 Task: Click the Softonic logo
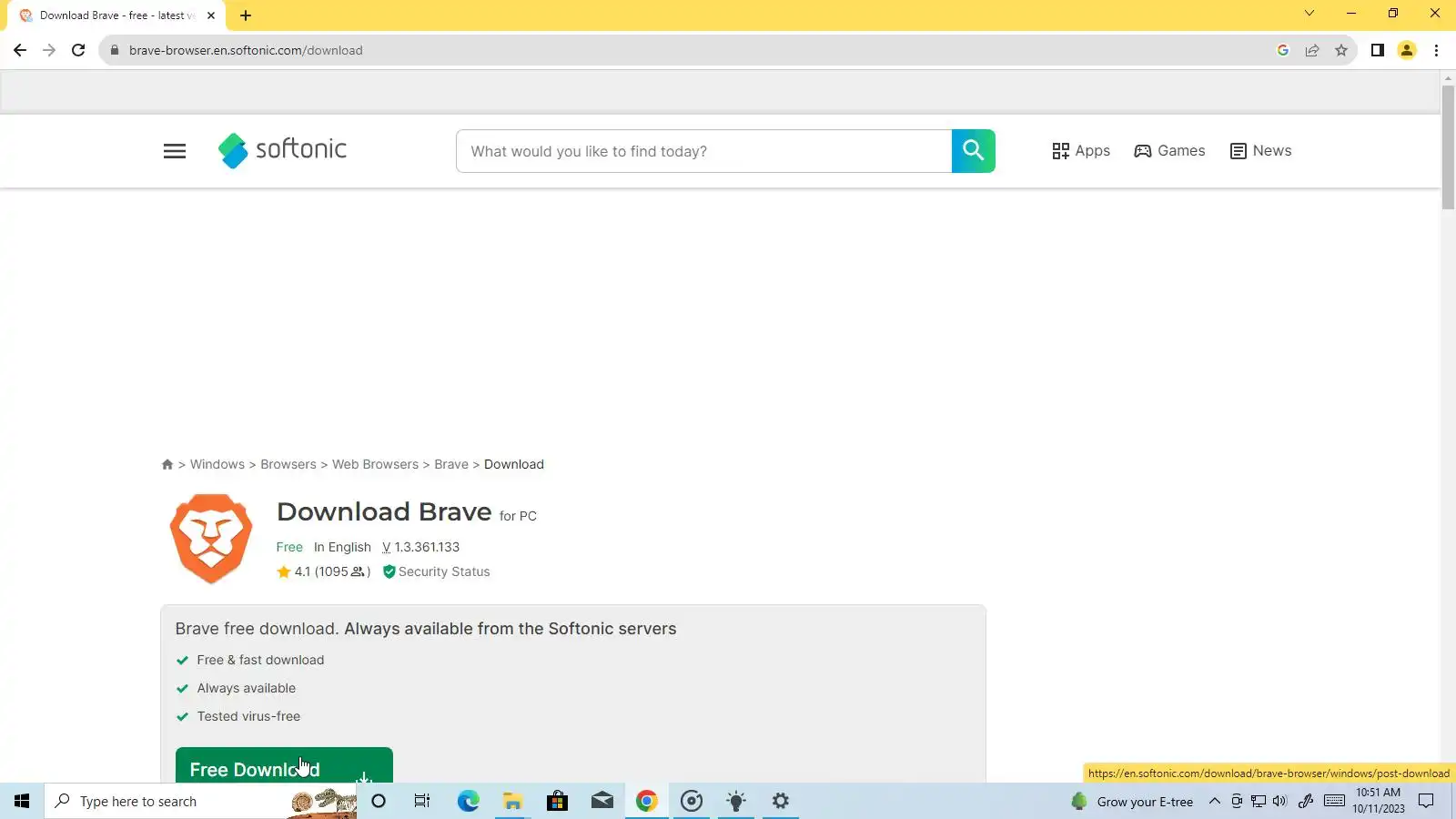[283, 150]
